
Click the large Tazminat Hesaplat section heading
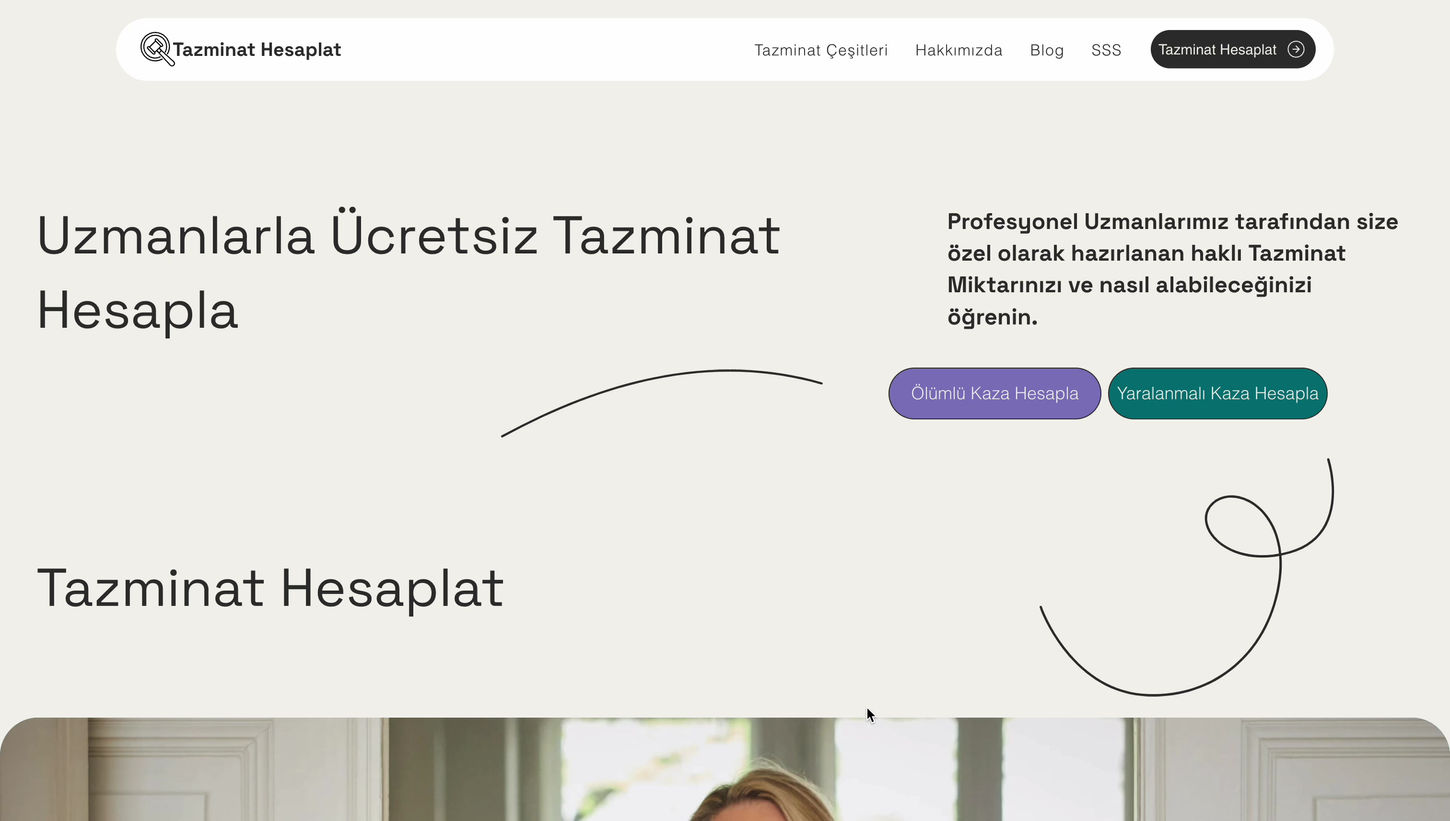(x=270, y=588)
